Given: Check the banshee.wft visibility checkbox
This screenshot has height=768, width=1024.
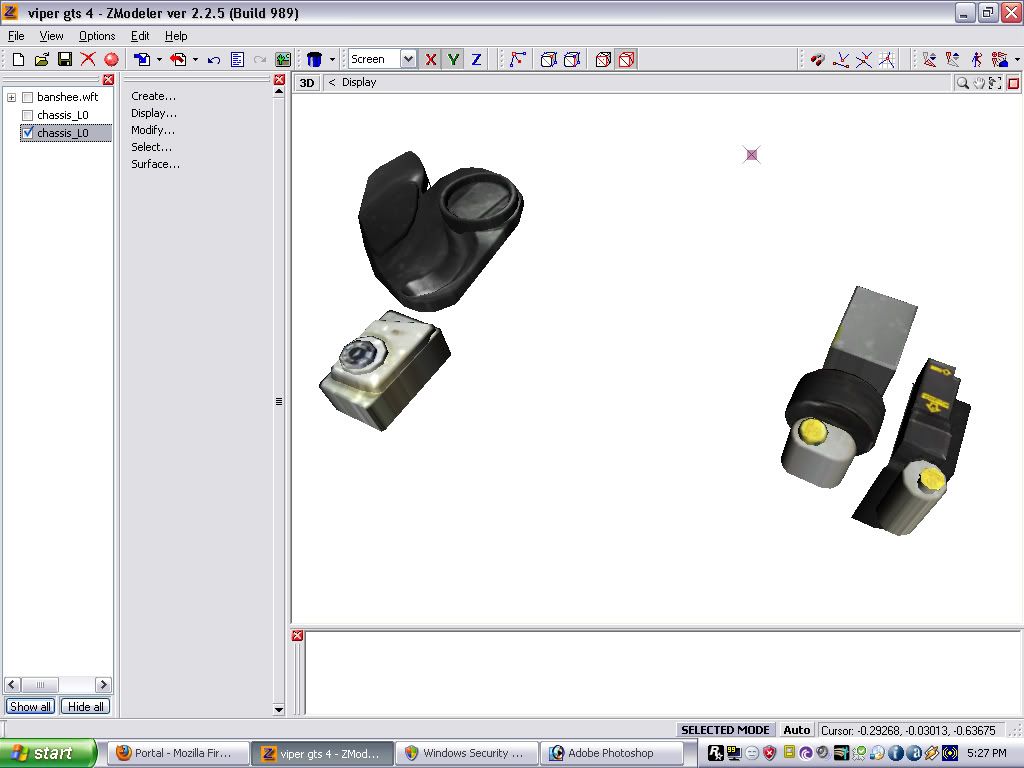Looking at the screenshot, I should pyautogui.click(x=28, y=97).
